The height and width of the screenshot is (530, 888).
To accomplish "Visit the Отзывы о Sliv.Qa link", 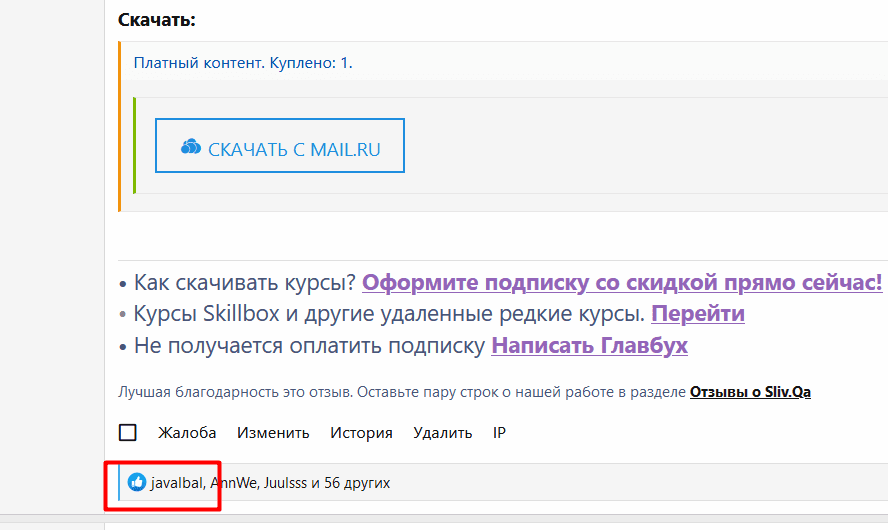I will pos(750,392).
